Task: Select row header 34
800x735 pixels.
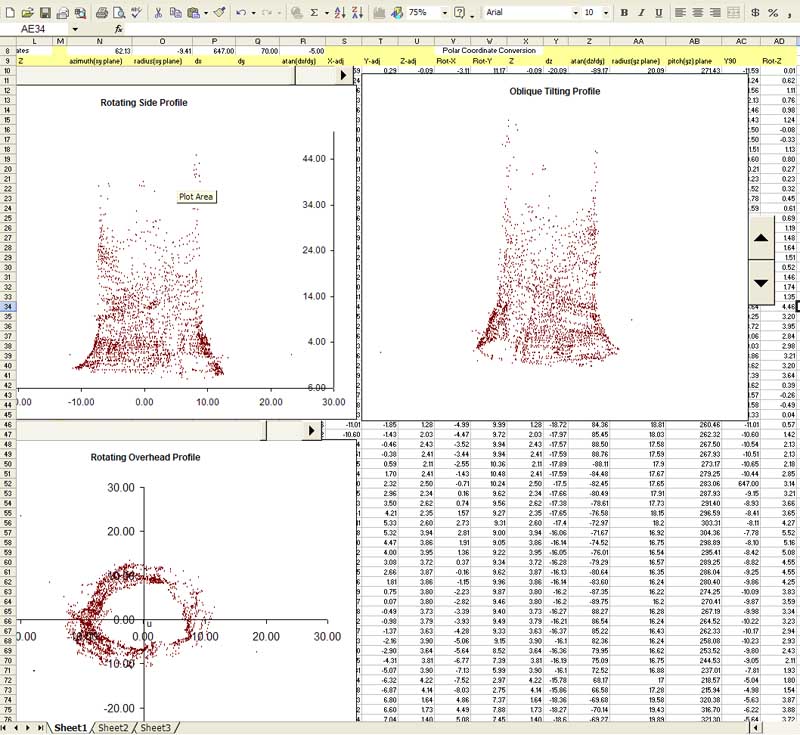Action: 8,307
